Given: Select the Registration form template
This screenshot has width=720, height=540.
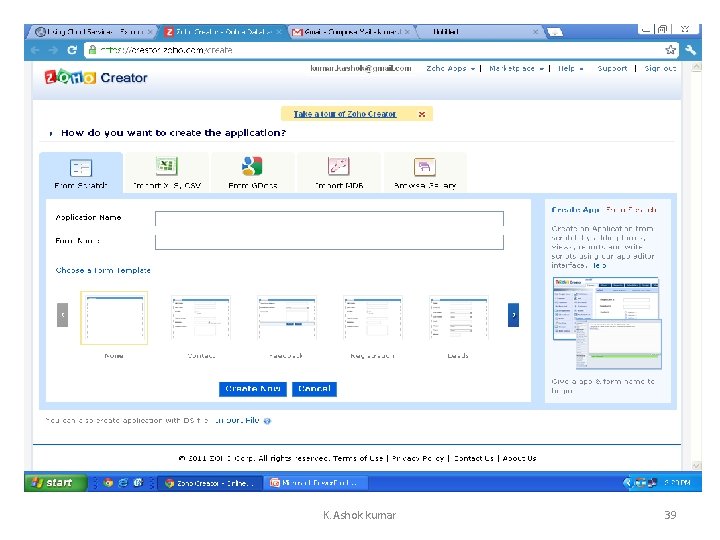Looking at the screenshot, I should click(372, 318).
